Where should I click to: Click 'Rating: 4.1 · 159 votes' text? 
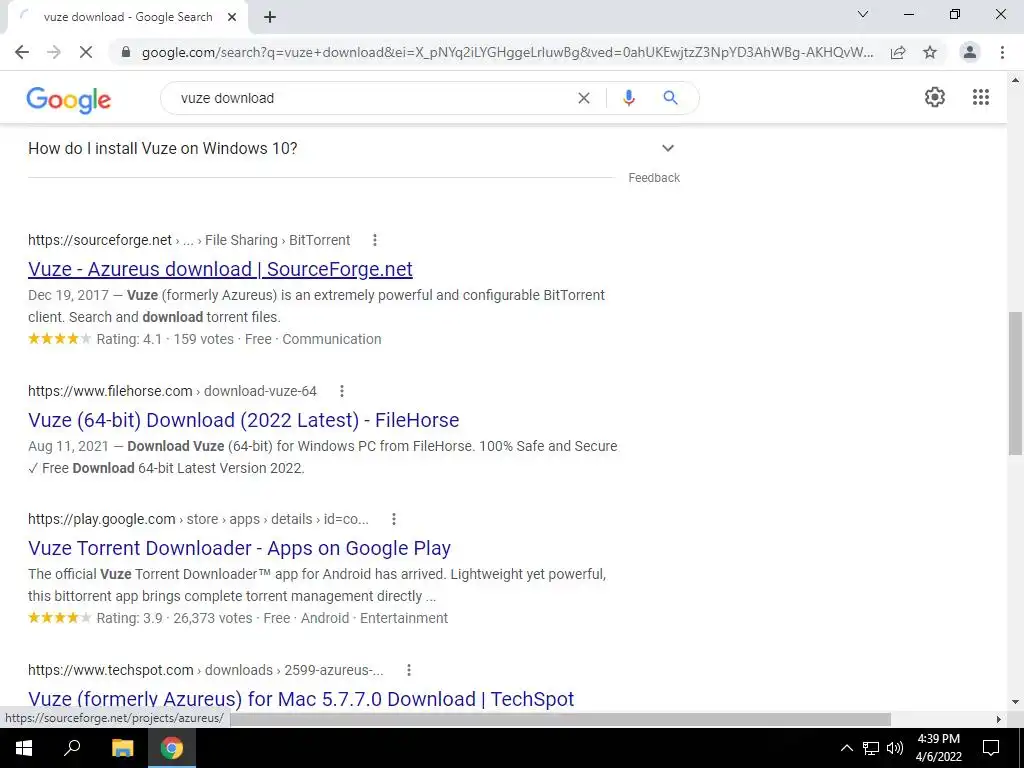tap(165, 339)
